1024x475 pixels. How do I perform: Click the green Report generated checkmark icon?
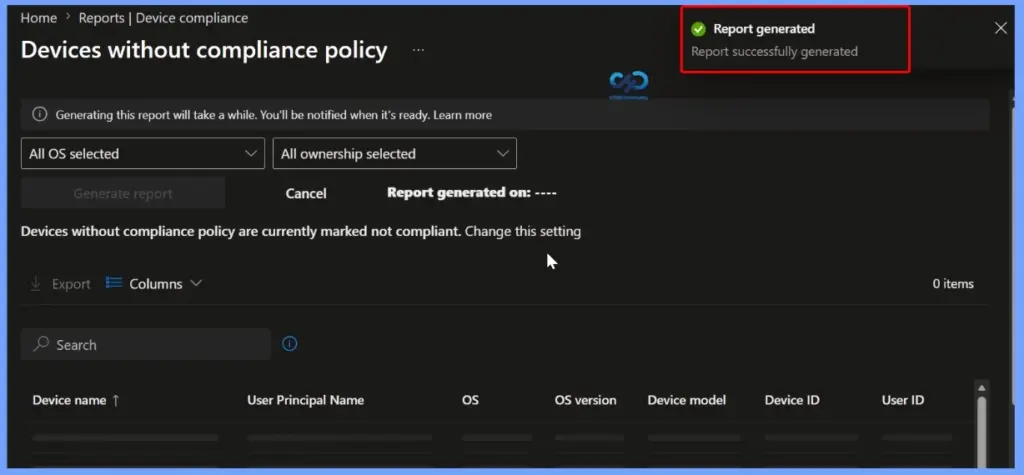pos(699,29)
